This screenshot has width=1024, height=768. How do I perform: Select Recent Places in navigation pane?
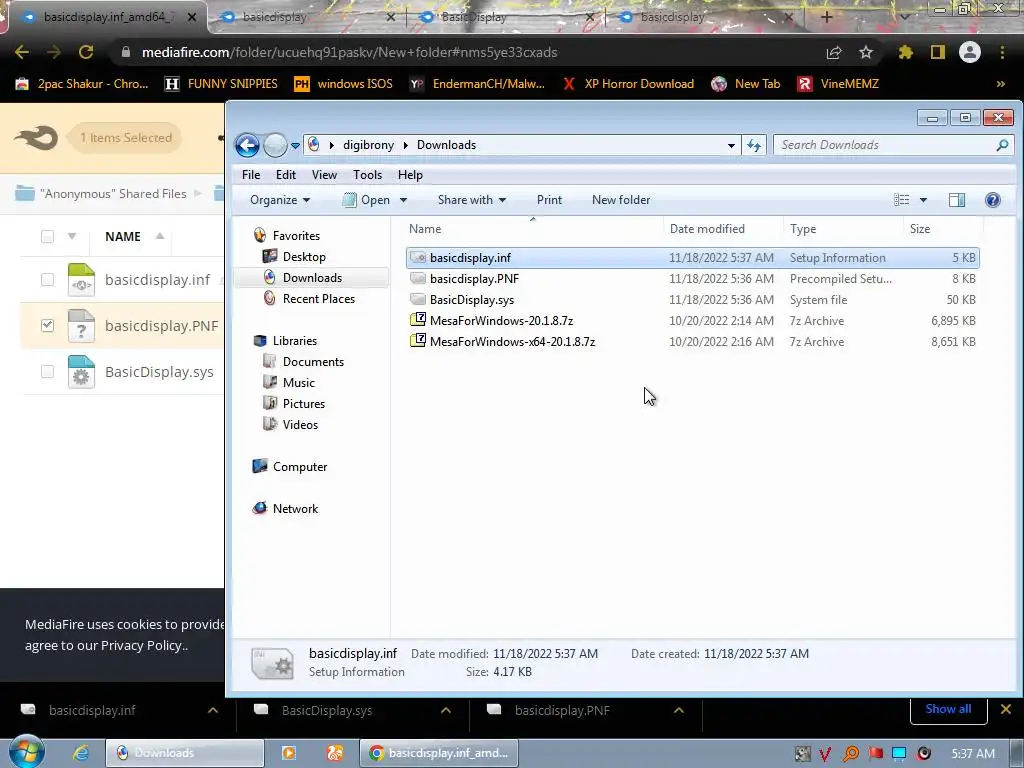(319, 298)
